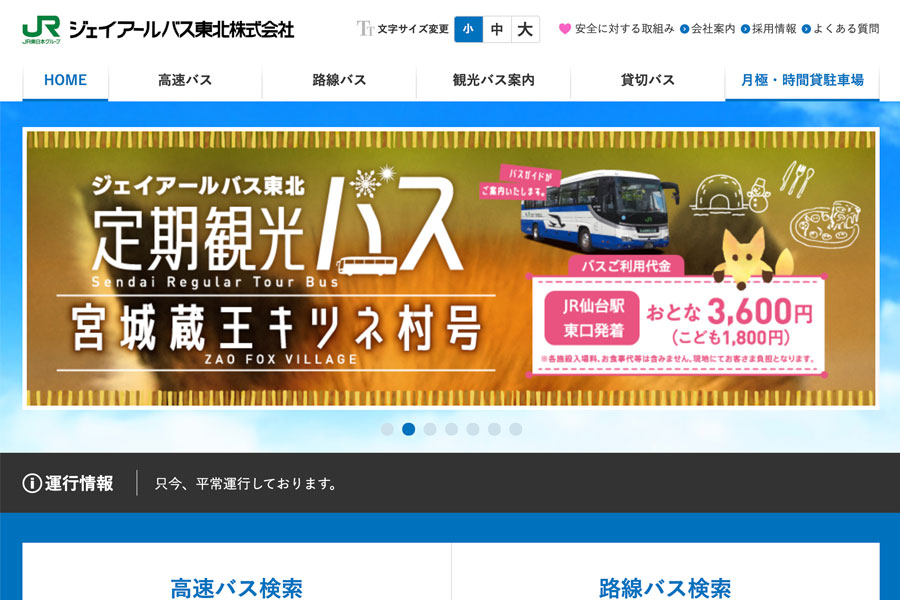Open the 高速バス menu tab

point(185,80)
